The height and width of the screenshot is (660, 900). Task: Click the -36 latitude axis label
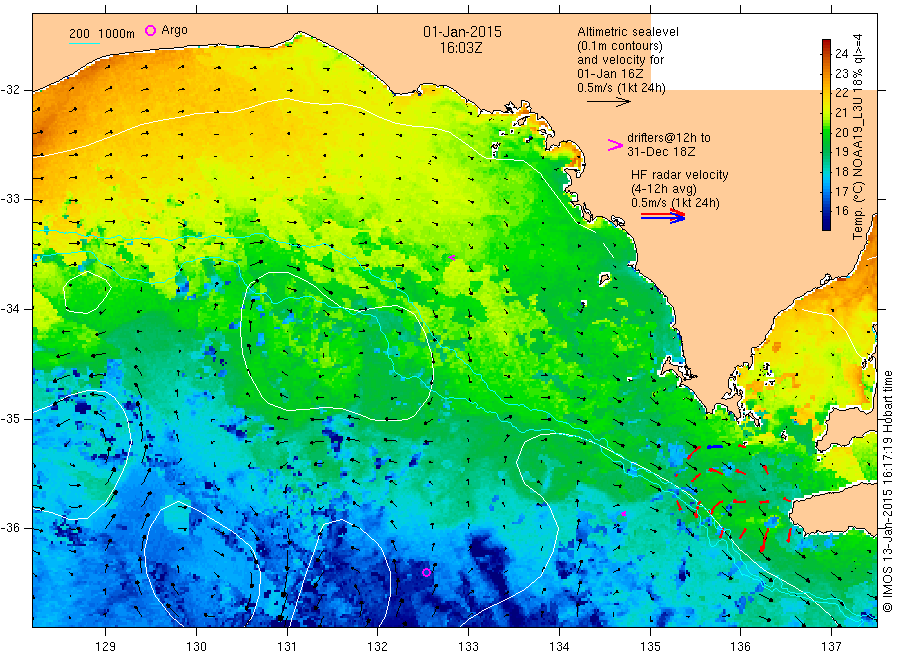[10, 528]
